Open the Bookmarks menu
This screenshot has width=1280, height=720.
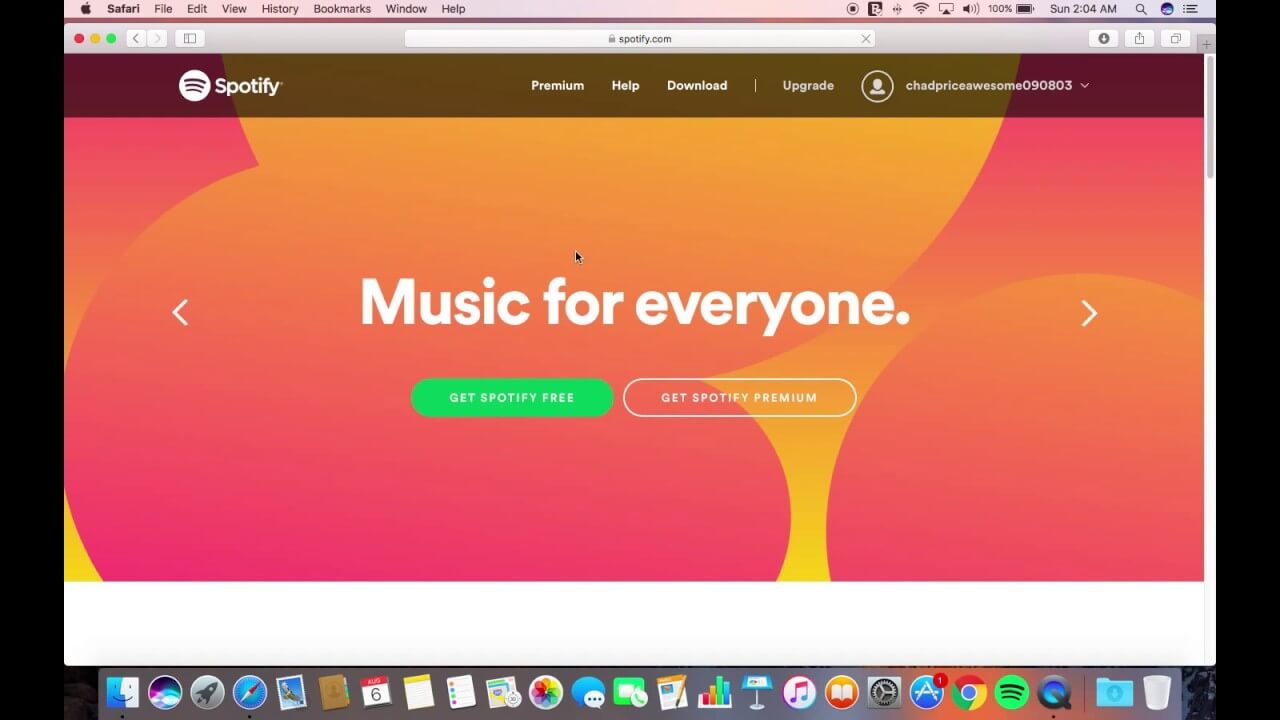click(342, 9)
